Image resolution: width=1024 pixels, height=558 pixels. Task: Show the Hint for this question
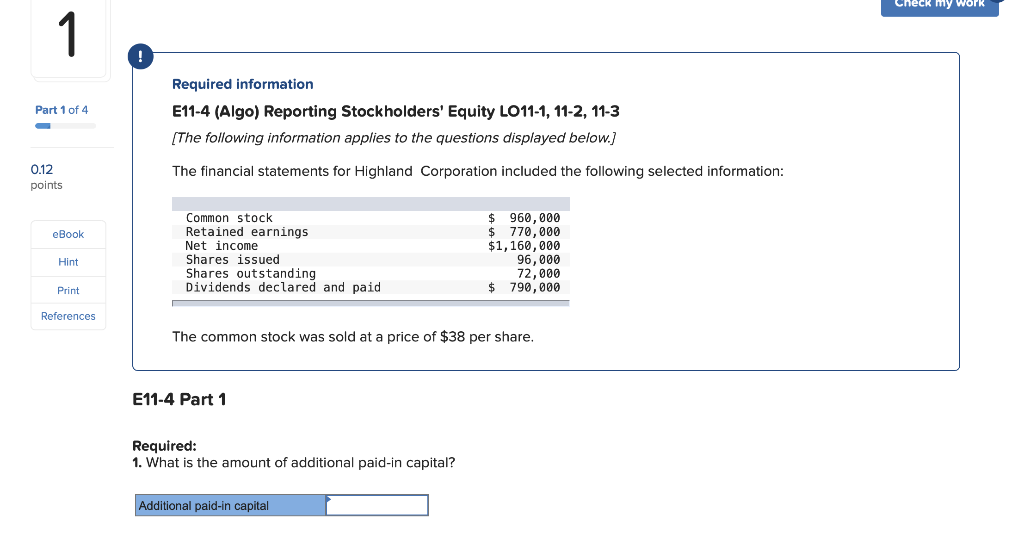[68, 262]
